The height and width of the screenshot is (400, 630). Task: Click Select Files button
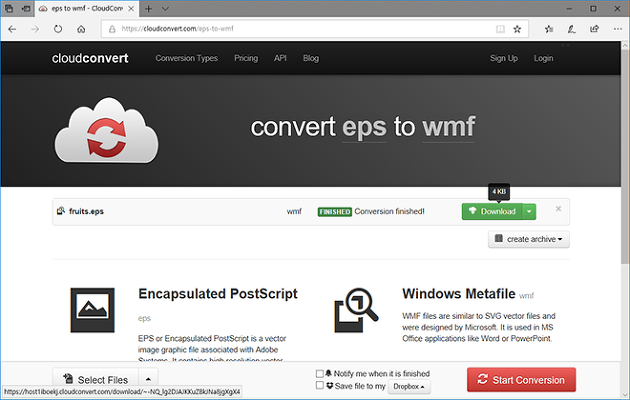[x=96, y=379]
